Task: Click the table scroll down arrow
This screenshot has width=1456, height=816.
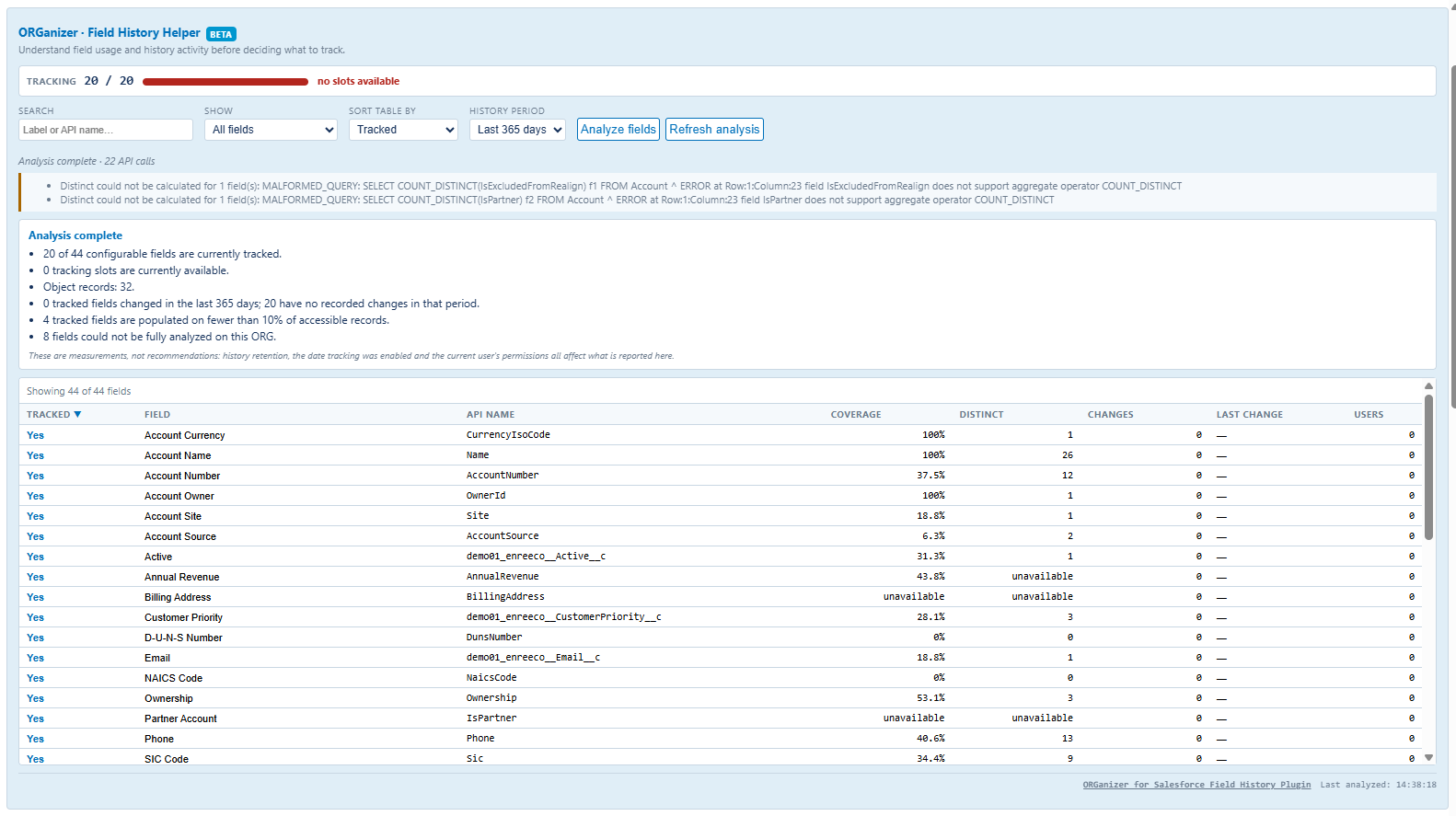Action: [1428, 758]
